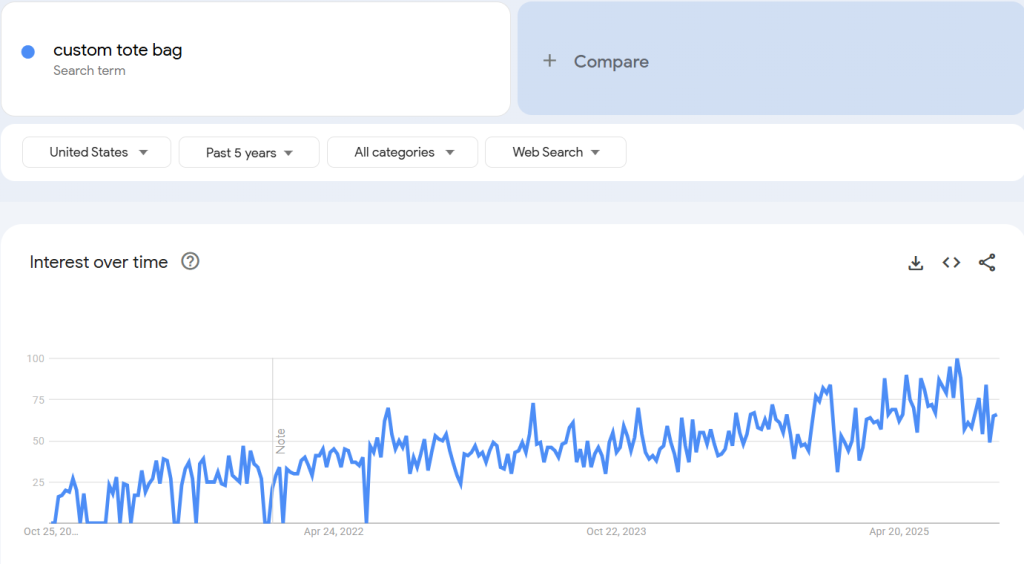Viewport: 1024px width, 564px height.
Task: Click the 100 value on the y-axis
Action: 37,358
